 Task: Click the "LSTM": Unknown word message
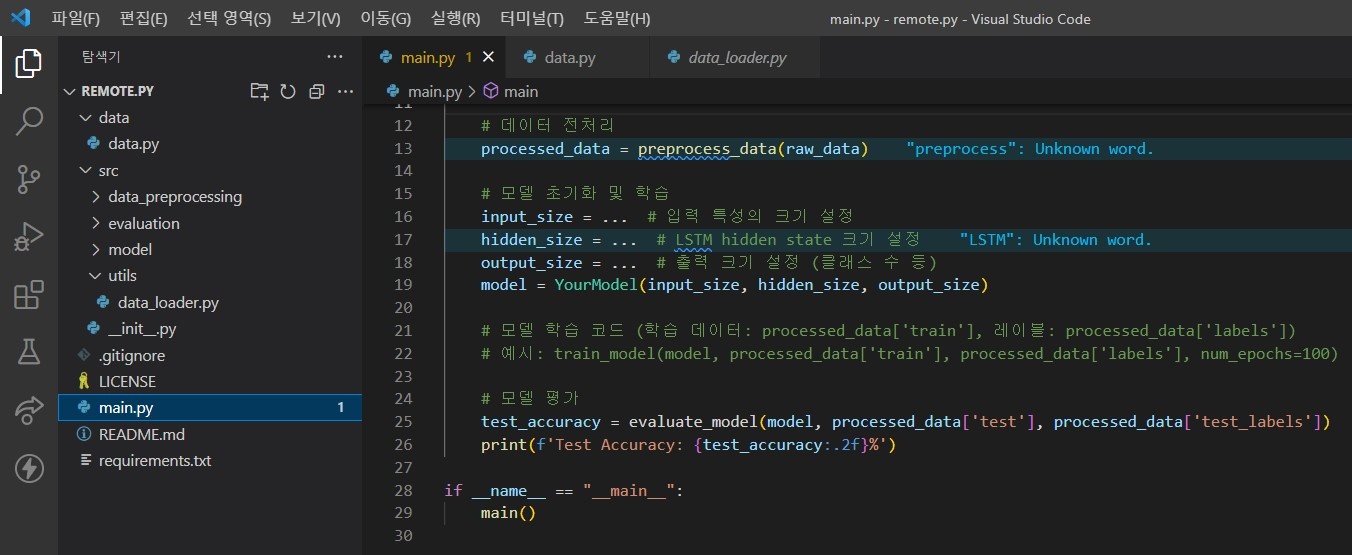click(1056, 240)
